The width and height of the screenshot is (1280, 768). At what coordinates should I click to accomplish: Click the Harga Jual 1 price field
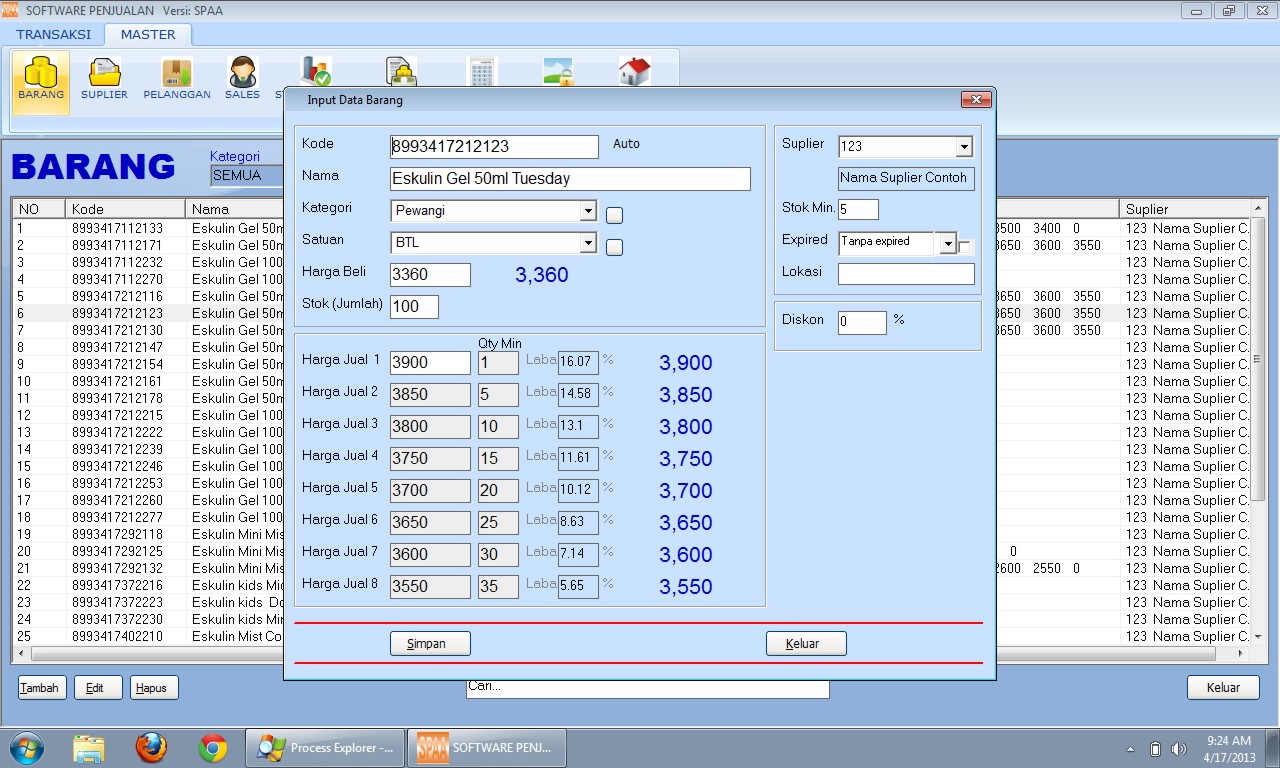(x=430, y=363)
